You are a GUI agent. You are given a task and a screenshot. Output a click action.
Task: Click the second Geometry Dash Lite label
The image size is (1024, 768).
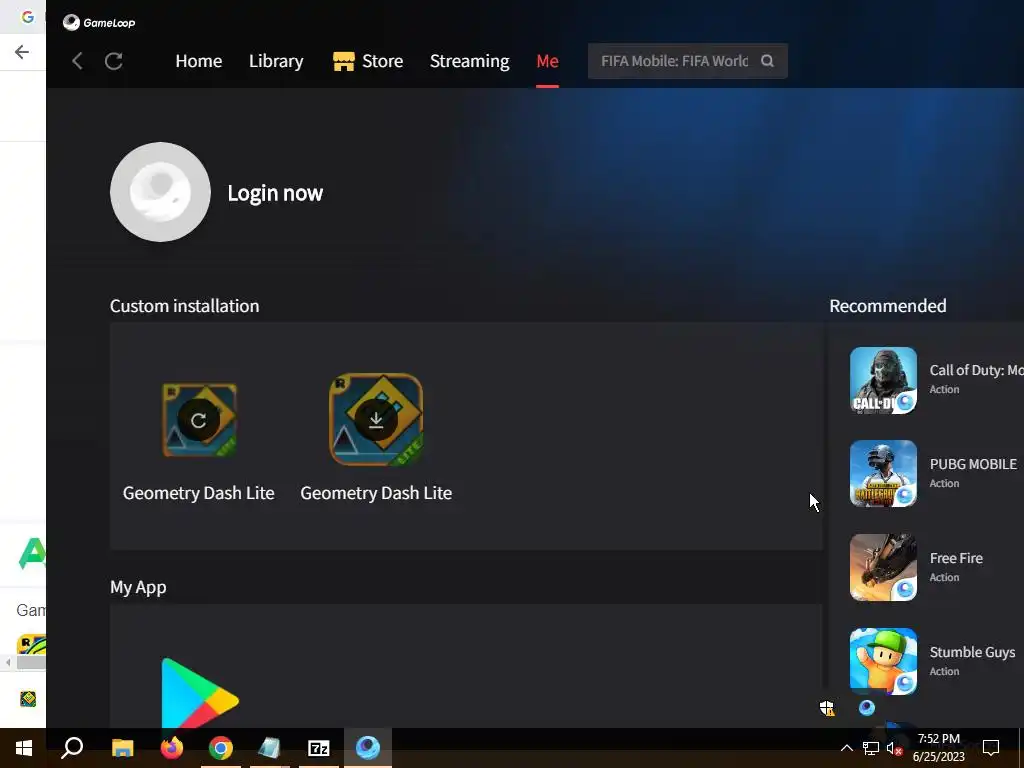[376, 492]
